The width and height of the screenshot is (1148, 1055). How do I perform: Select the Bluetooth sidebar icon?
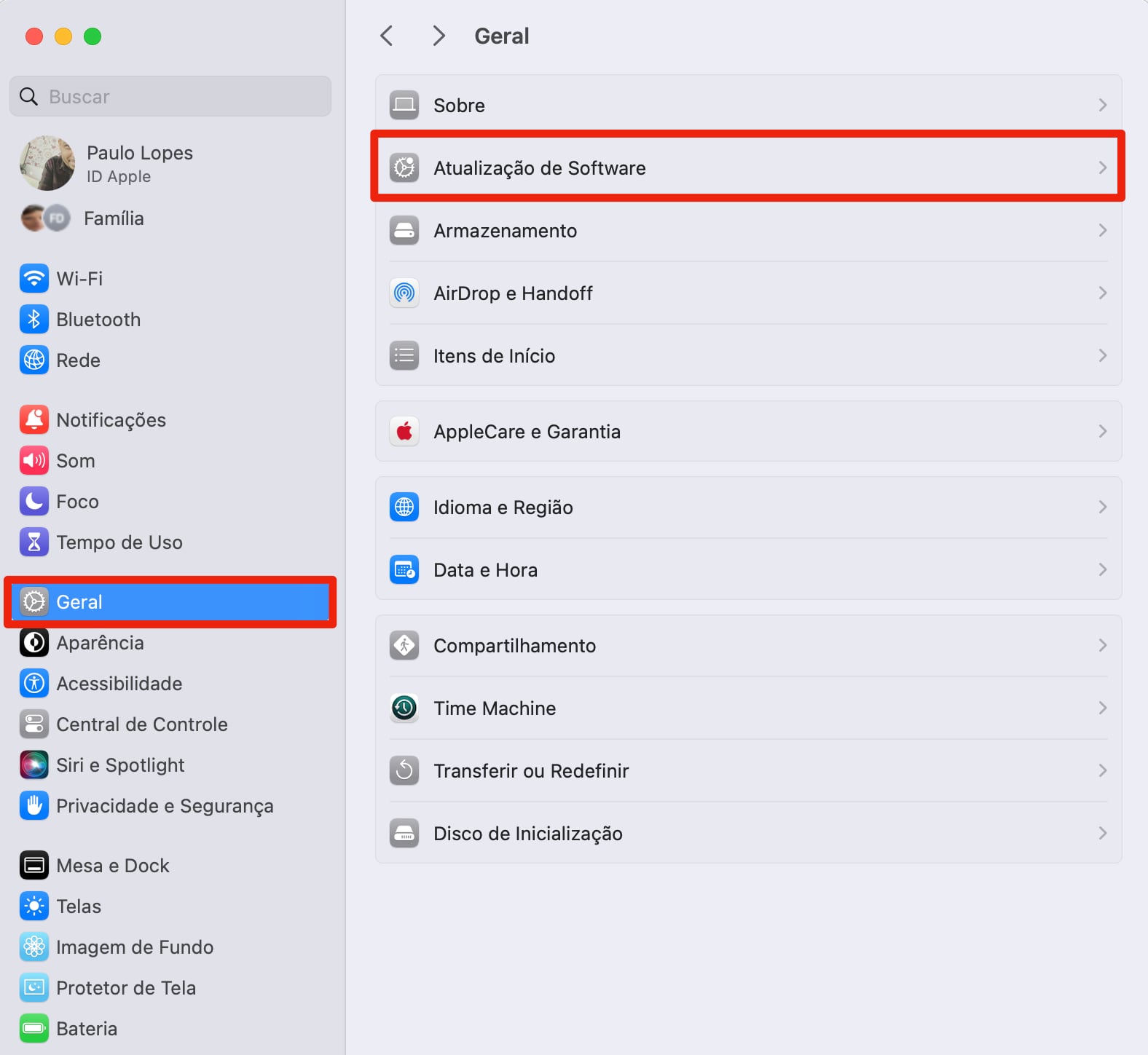34,319
